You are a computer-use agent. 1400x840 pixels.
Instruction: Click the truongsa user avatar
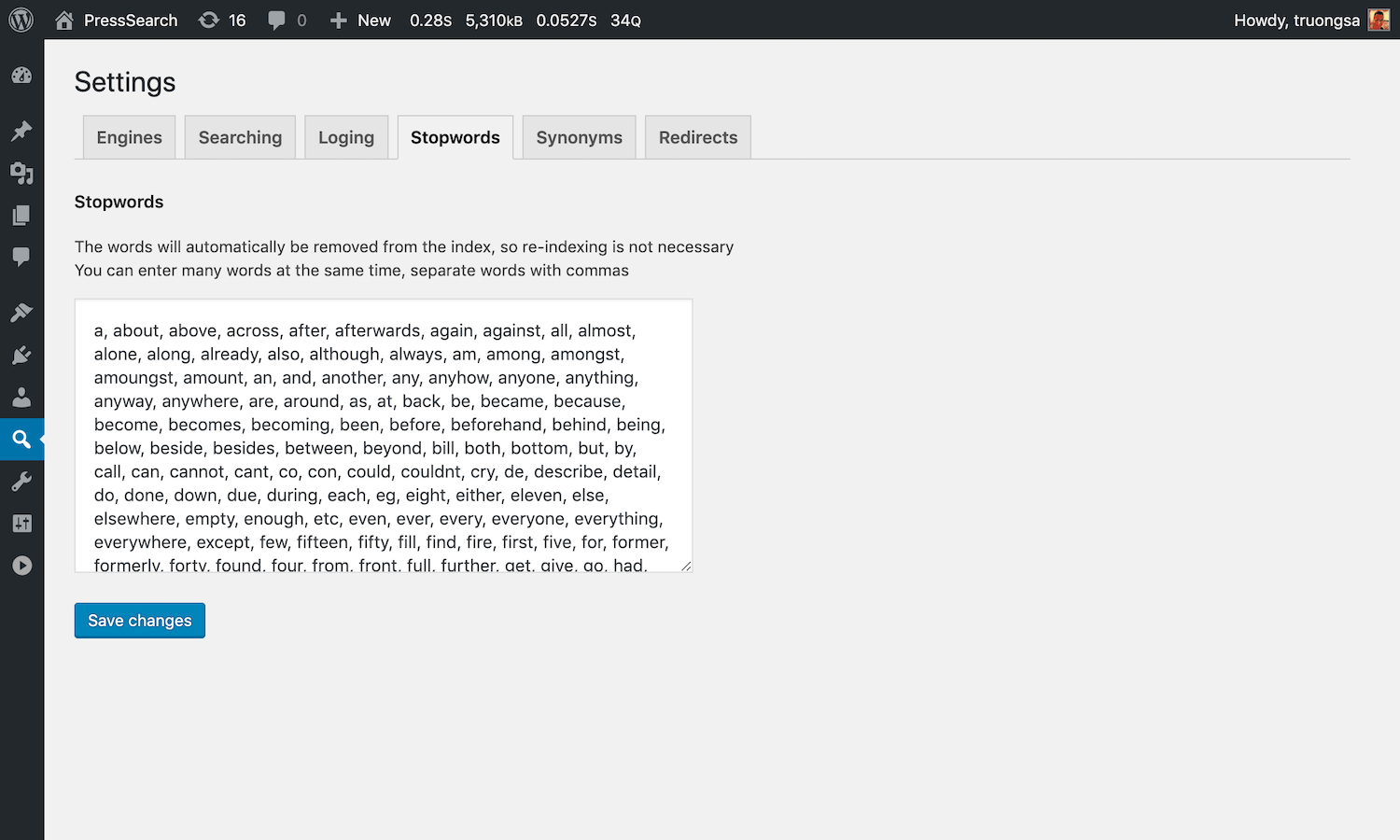pos(1379,20)
